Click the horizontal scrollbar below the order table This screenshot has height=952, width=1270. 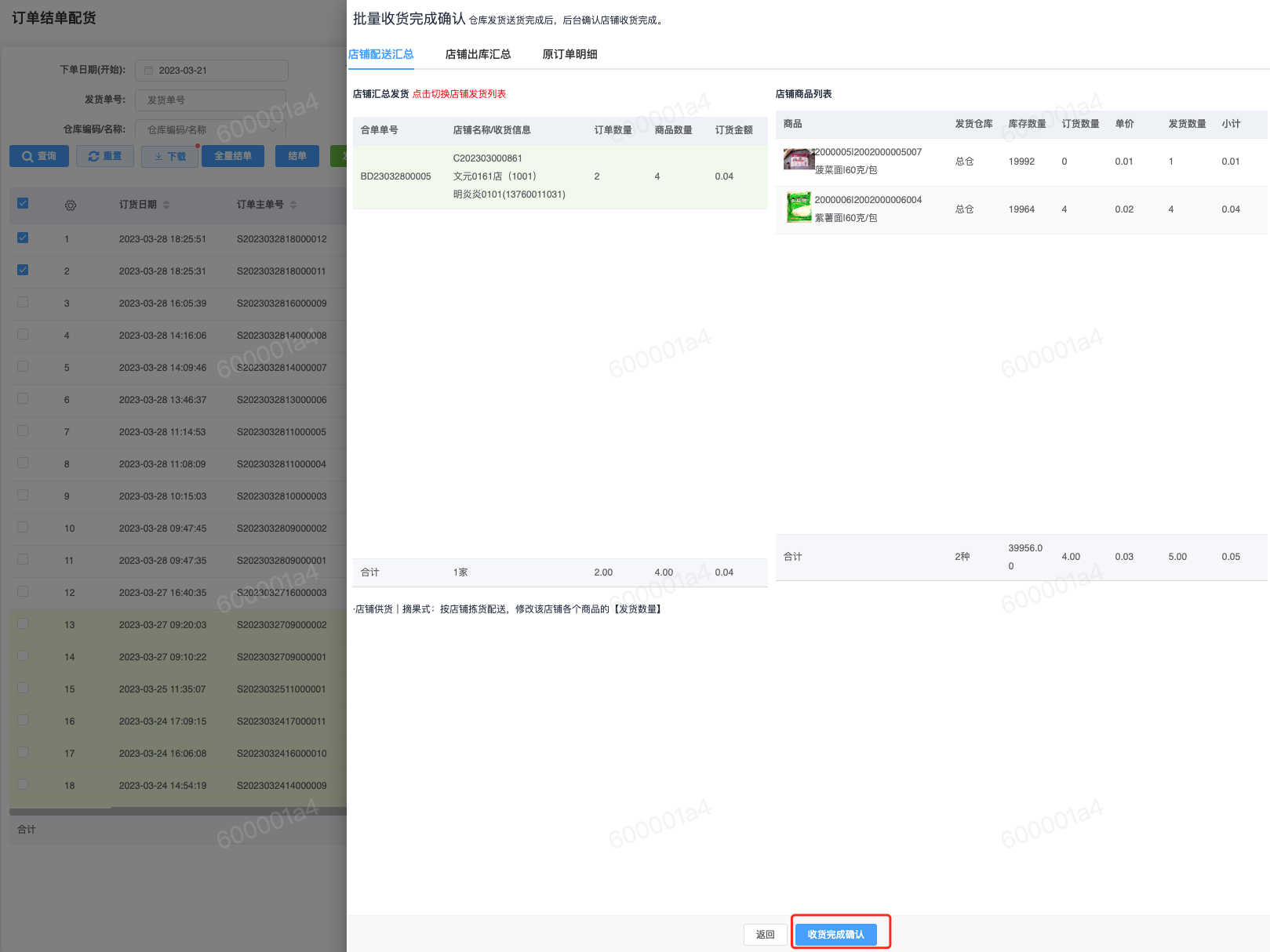point(227,812)
